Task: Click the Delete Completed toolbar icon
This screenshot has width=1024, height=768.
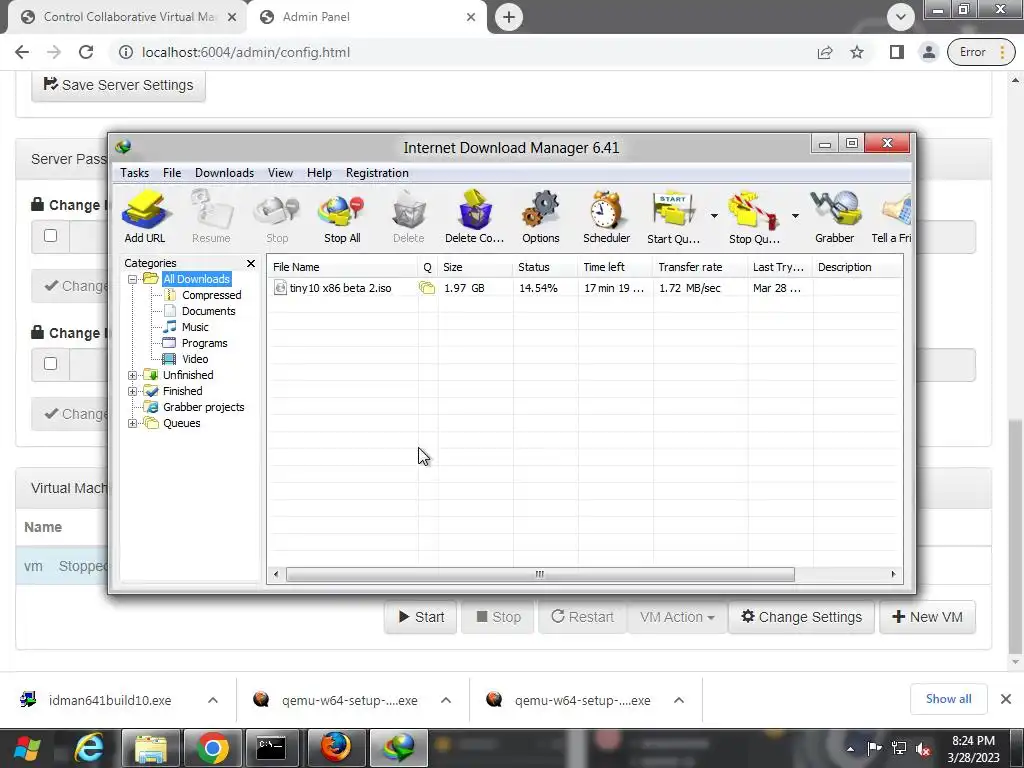Action: 474,217
